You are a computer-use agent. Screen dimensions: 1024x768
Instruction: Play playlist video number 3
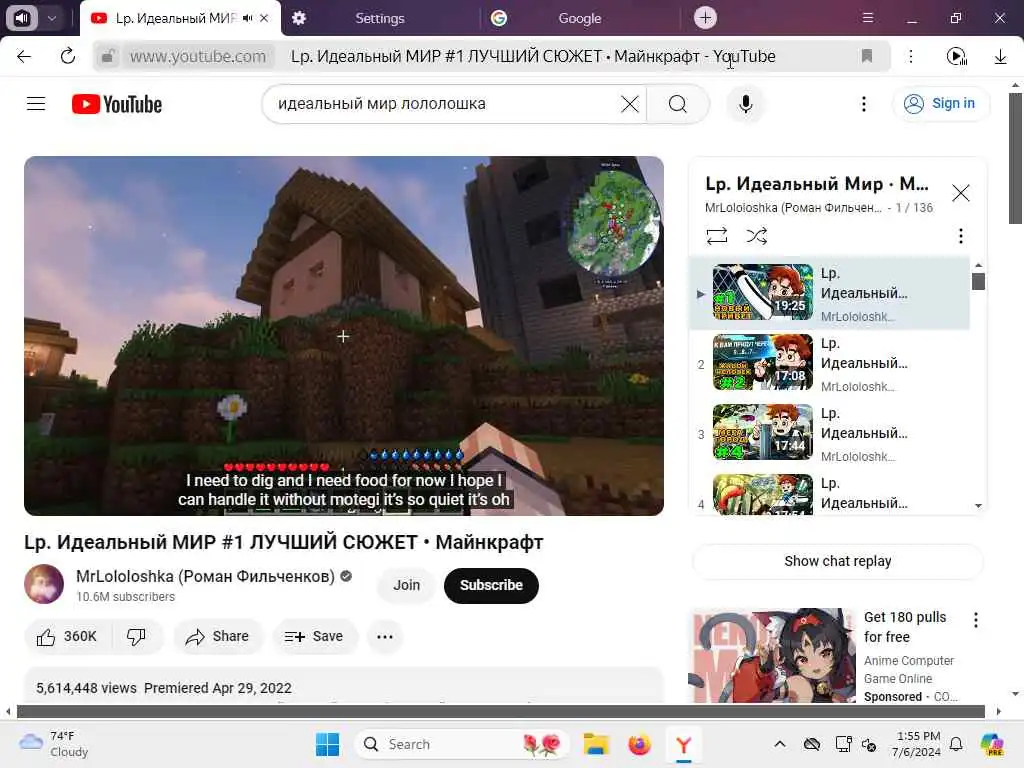pos(829,432)
